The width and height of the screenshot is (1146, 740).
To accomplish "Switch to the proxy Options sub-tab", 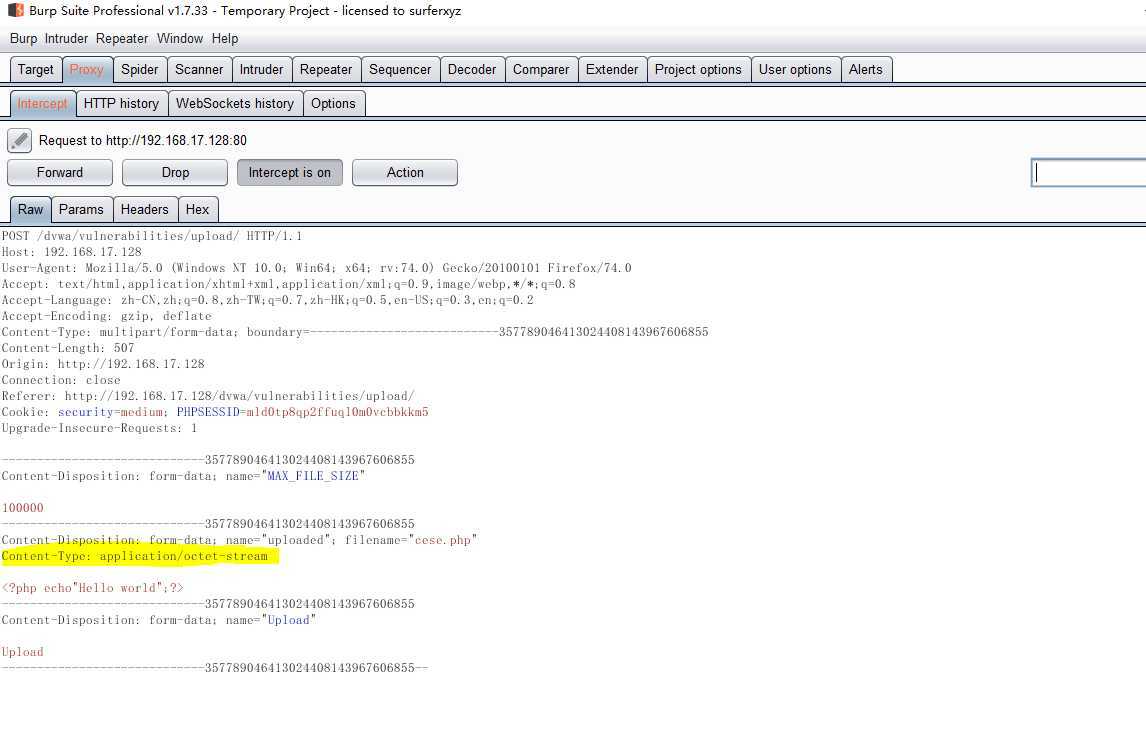I will (x=333, y=104).
